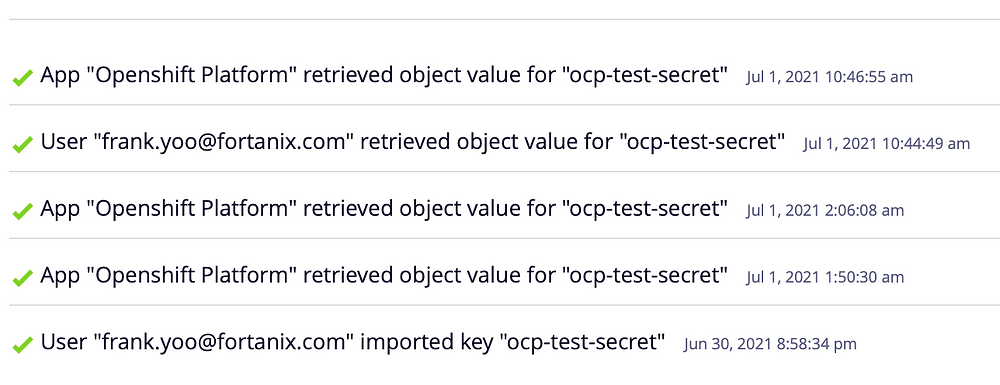Click green checkmark of 10:46:55 am entry
Viewport: 1000px width, 385px height.
coord(22,78)
